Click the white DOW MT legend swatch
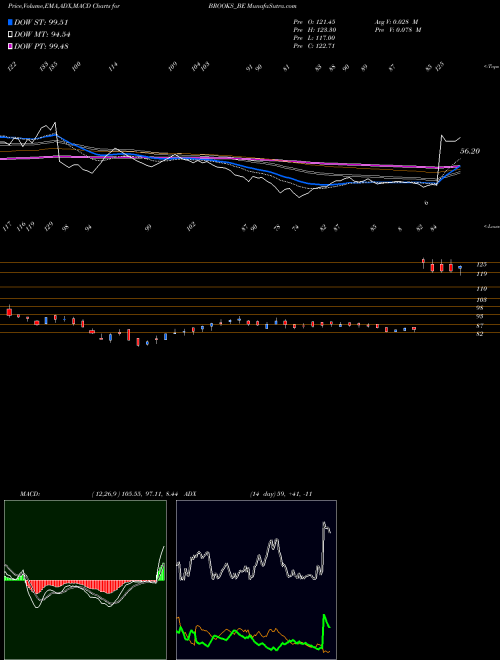This screenshot has height=660, width=500. pos(11,35)
